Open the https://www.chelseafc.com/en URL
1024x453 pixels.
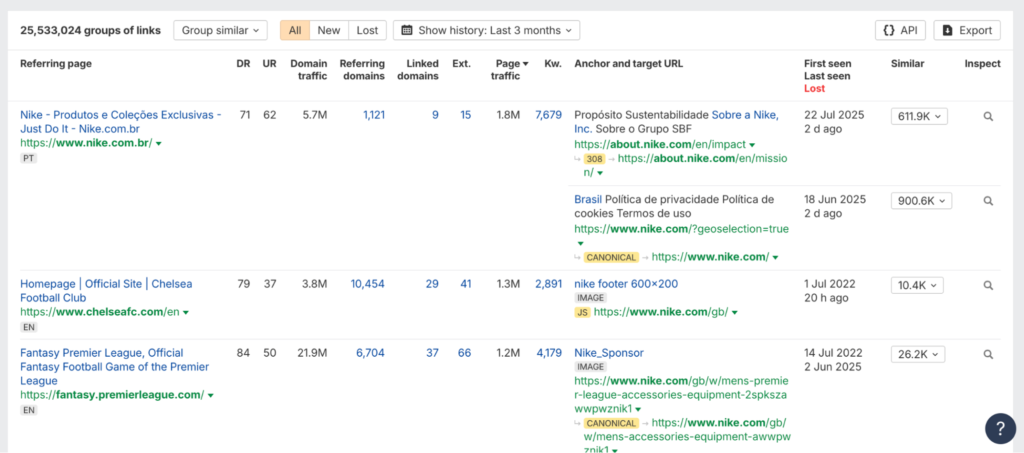pyautogui.click(x=100, y=312)
